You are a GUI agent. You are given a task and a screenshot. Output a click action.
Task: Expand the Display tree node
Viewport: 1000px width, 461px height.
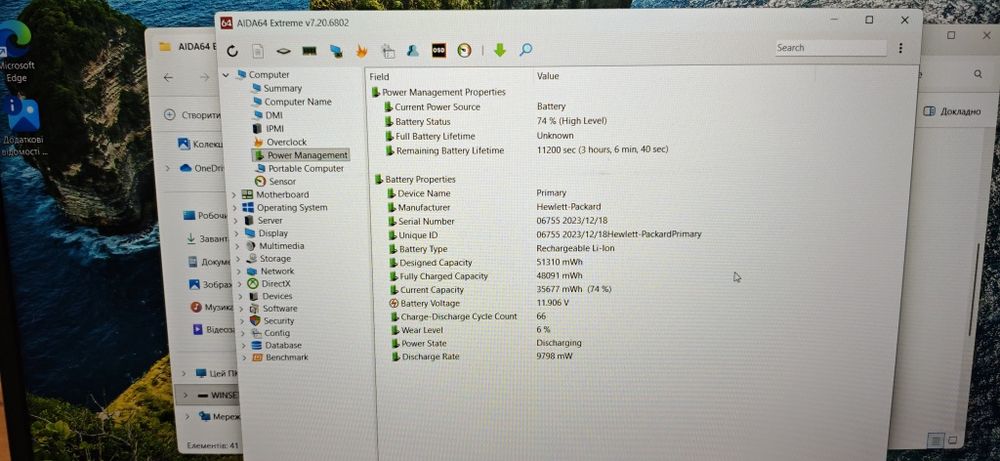[x=237, y=233]
